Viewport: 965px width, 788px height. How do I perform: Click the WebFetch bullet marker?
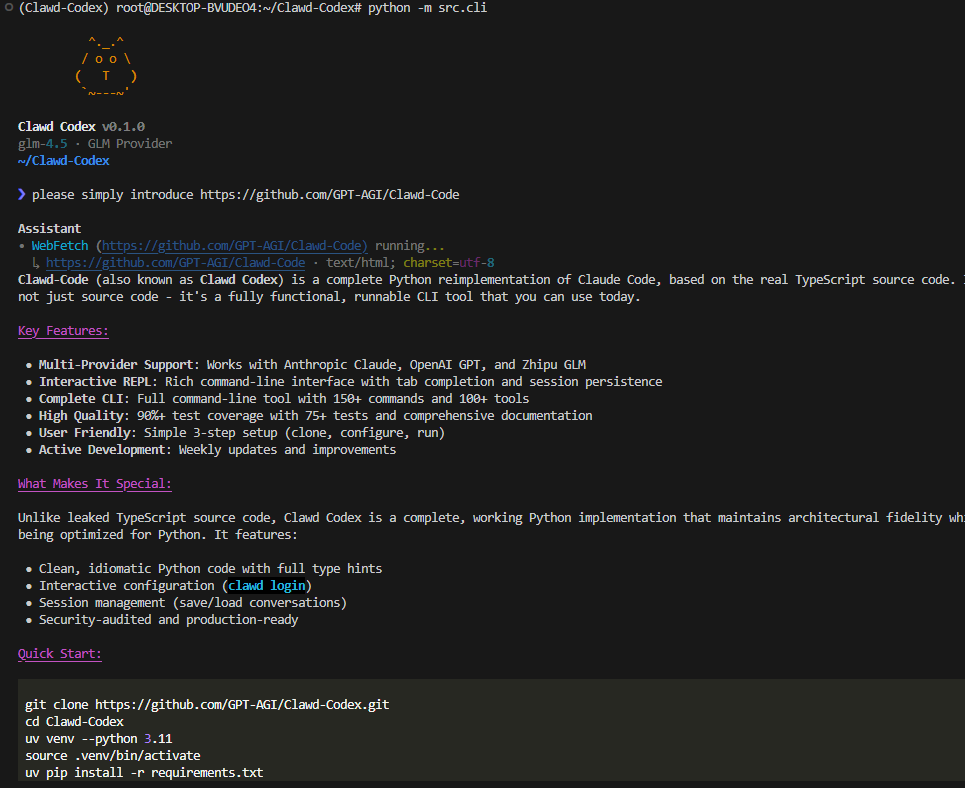pyautogui.click(x=23, y=244)
